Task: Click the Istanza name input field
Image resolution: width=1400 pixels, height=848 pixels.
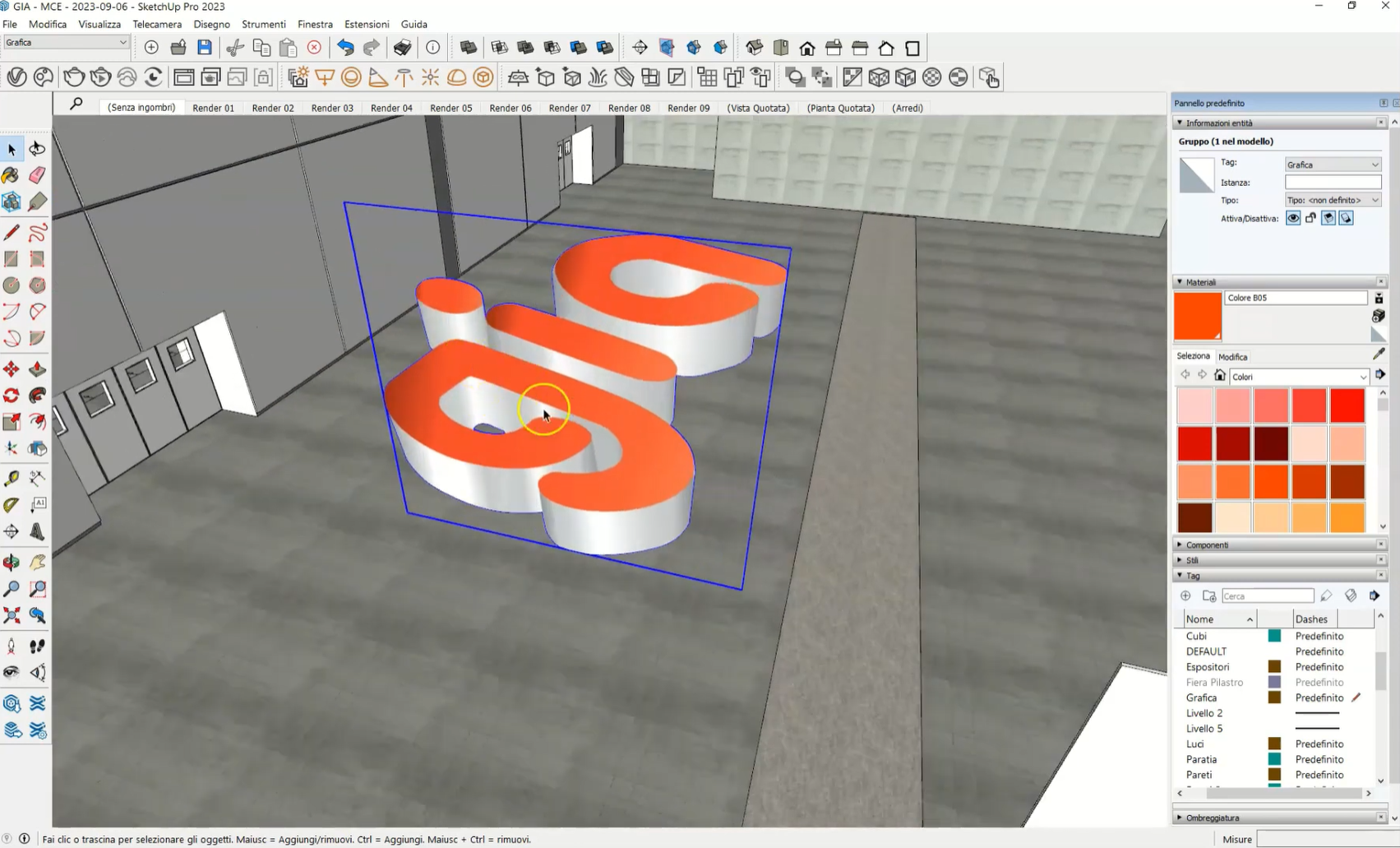Action: pyautogui.click(x=1332, y=183)
